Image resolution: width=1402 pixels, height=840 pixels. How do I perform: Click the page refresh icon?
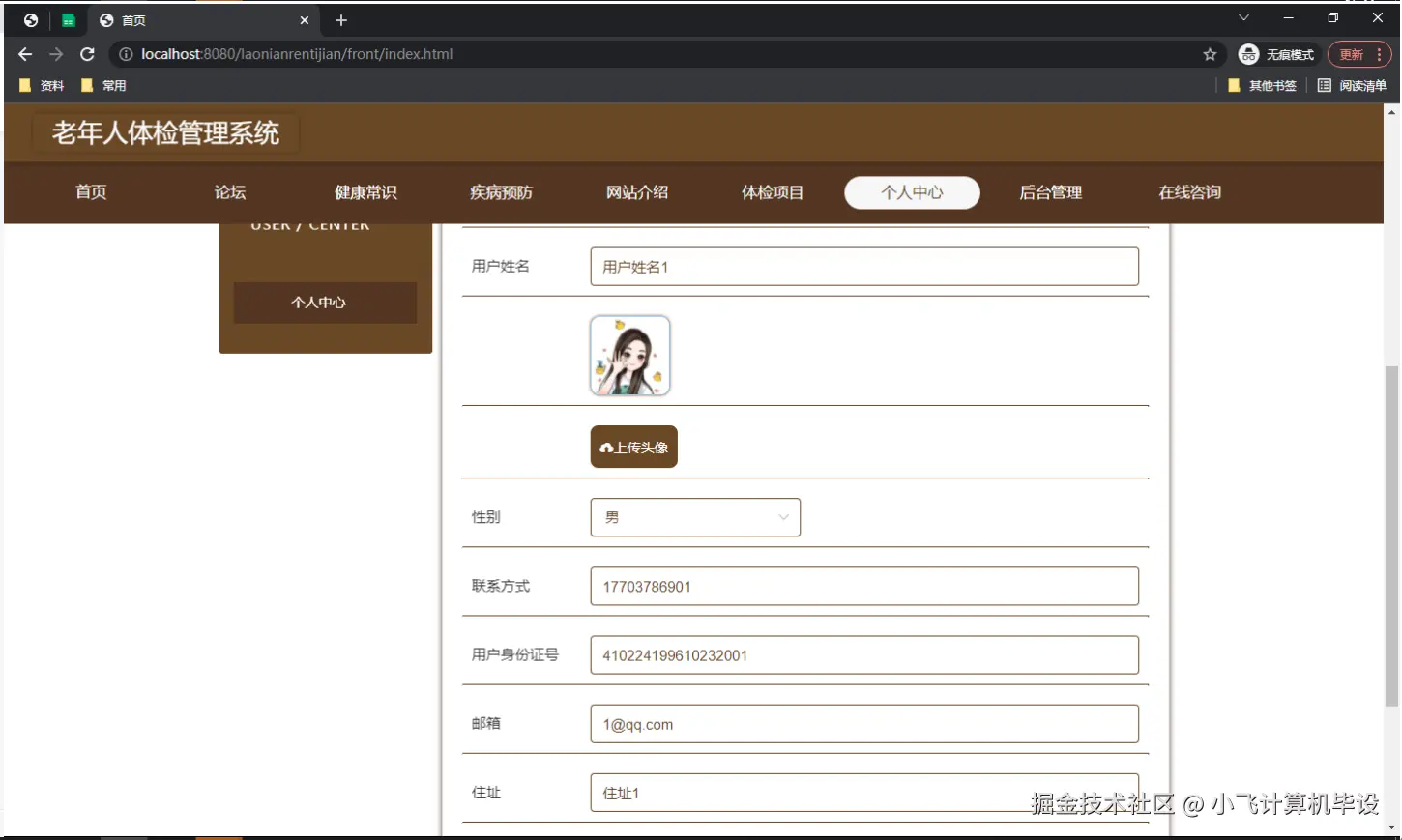87,54
